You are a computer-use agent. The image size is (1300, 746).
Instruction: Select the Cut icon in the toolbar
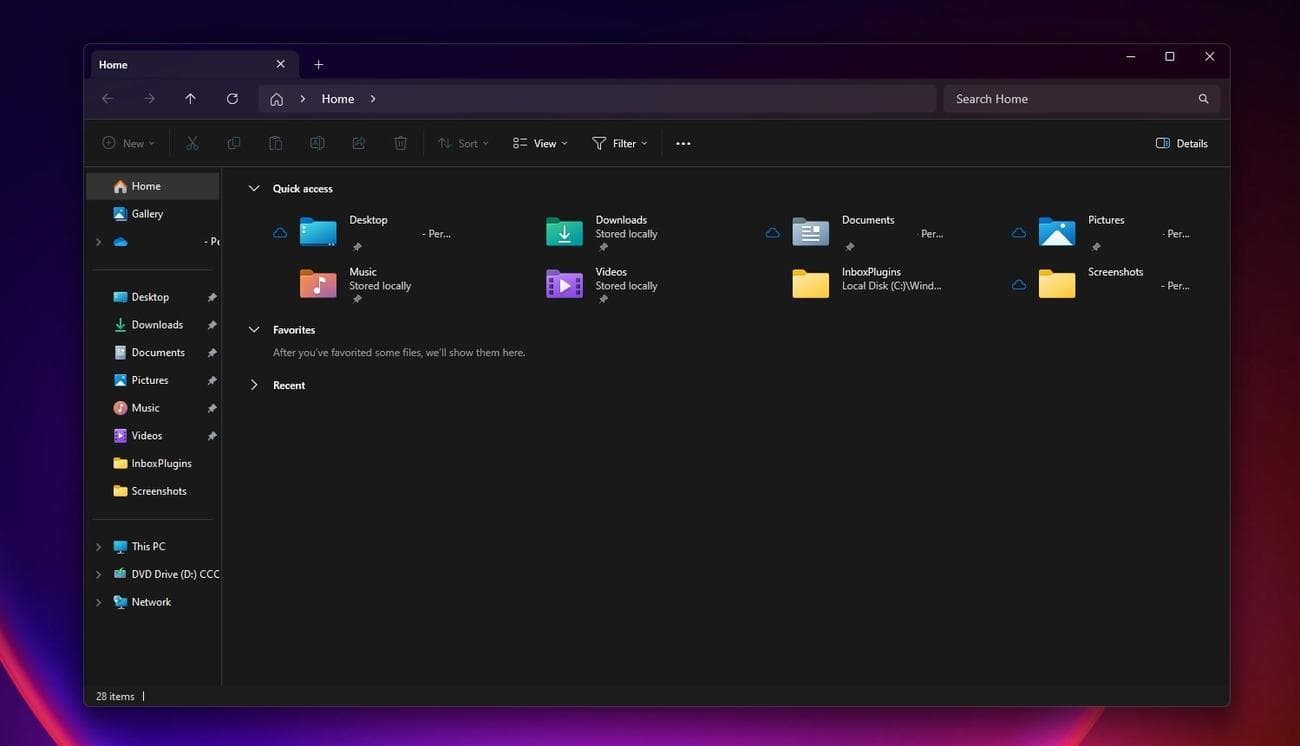[x=192, y=143]
